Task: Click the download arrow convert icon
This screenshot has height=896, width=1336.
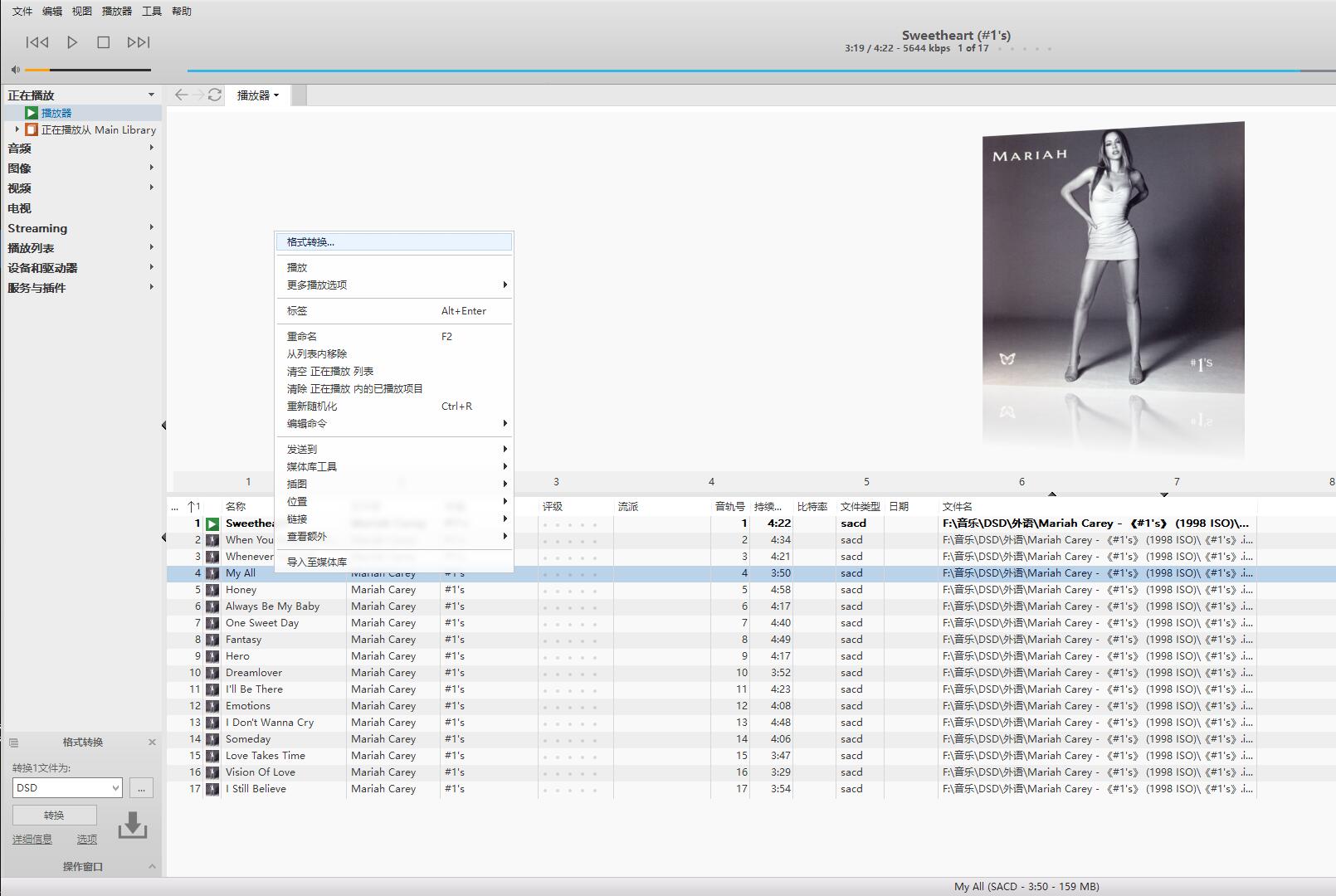Action: [x=133, y=825]
